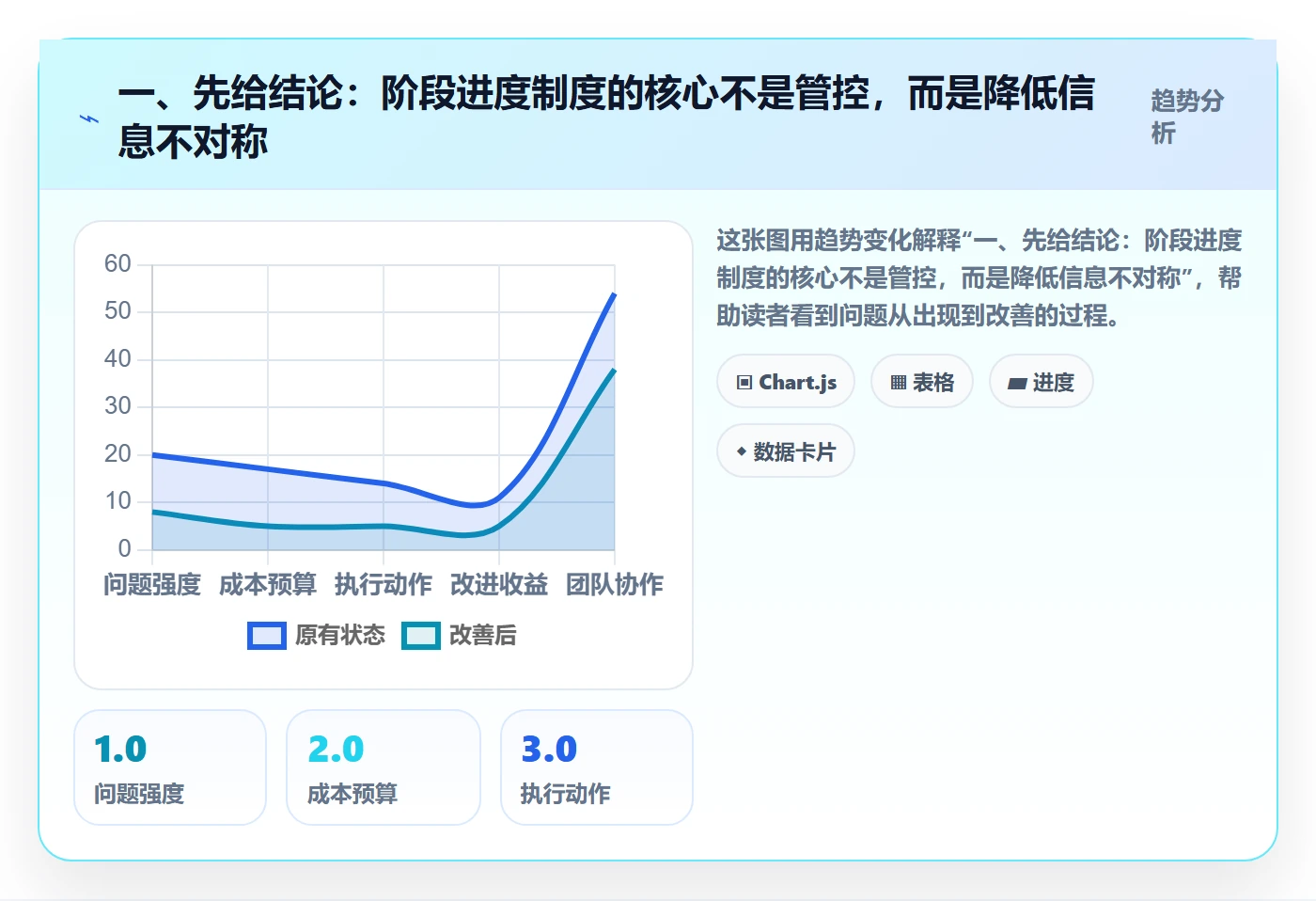This screenshot has width=1316, height=901.
Task: Click the 趋势分析 tag in the header
Action: pyautogui.click(x=1188, y=117)
